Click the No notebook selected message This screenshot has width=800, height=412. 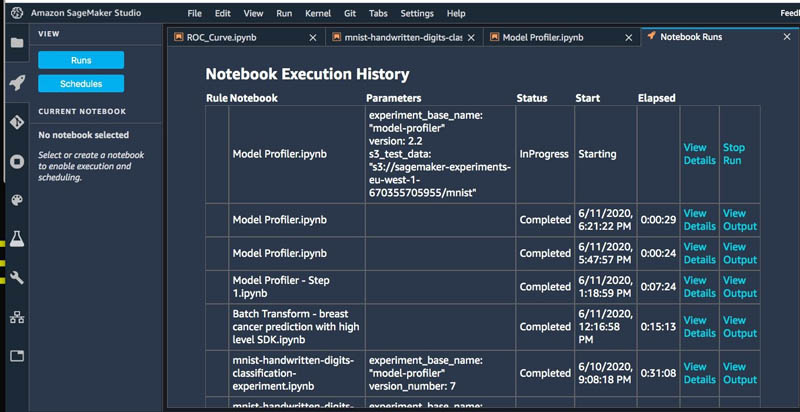coord(84,135)
